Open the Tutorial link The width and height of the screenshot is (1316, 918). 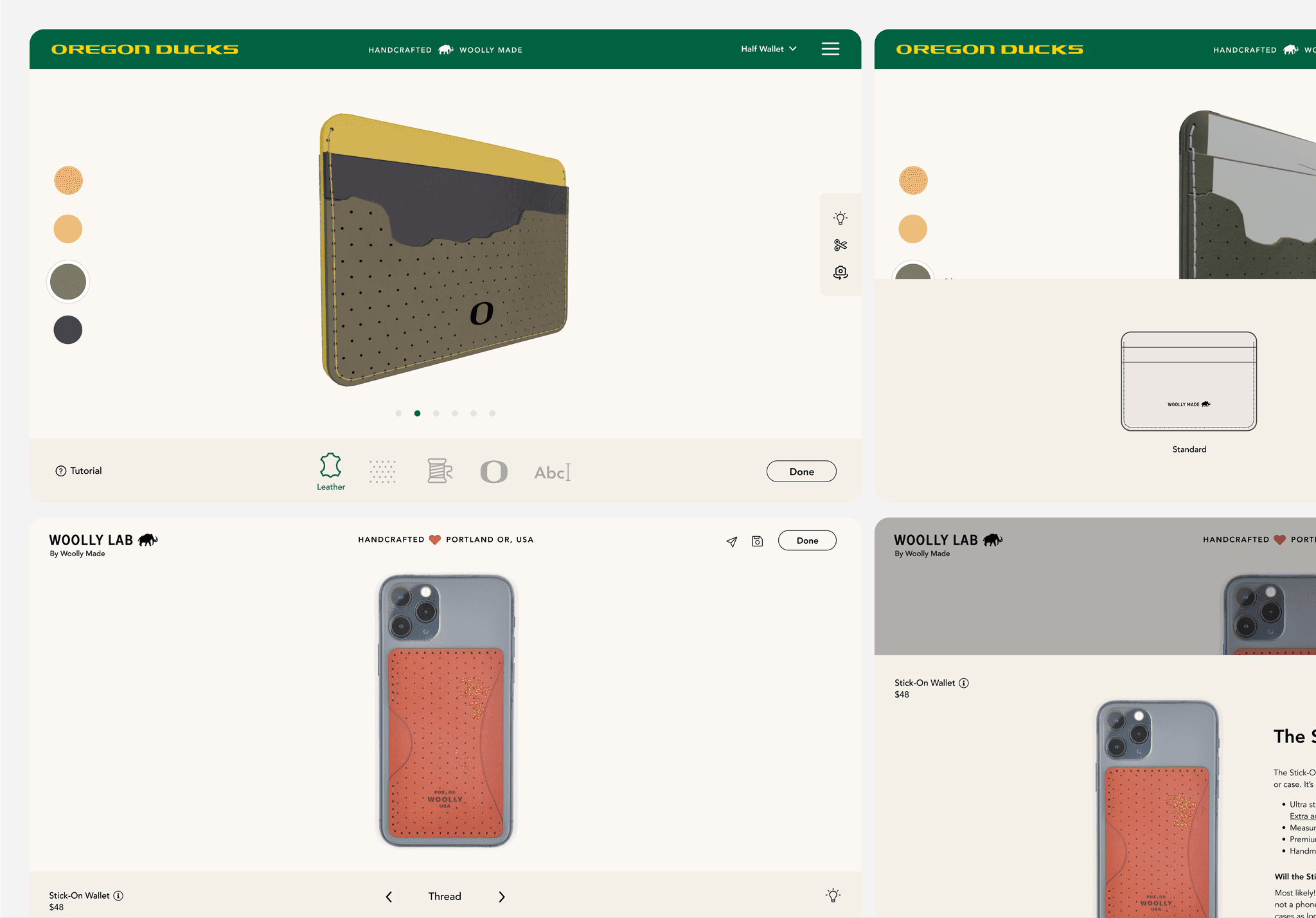point(78,471)
